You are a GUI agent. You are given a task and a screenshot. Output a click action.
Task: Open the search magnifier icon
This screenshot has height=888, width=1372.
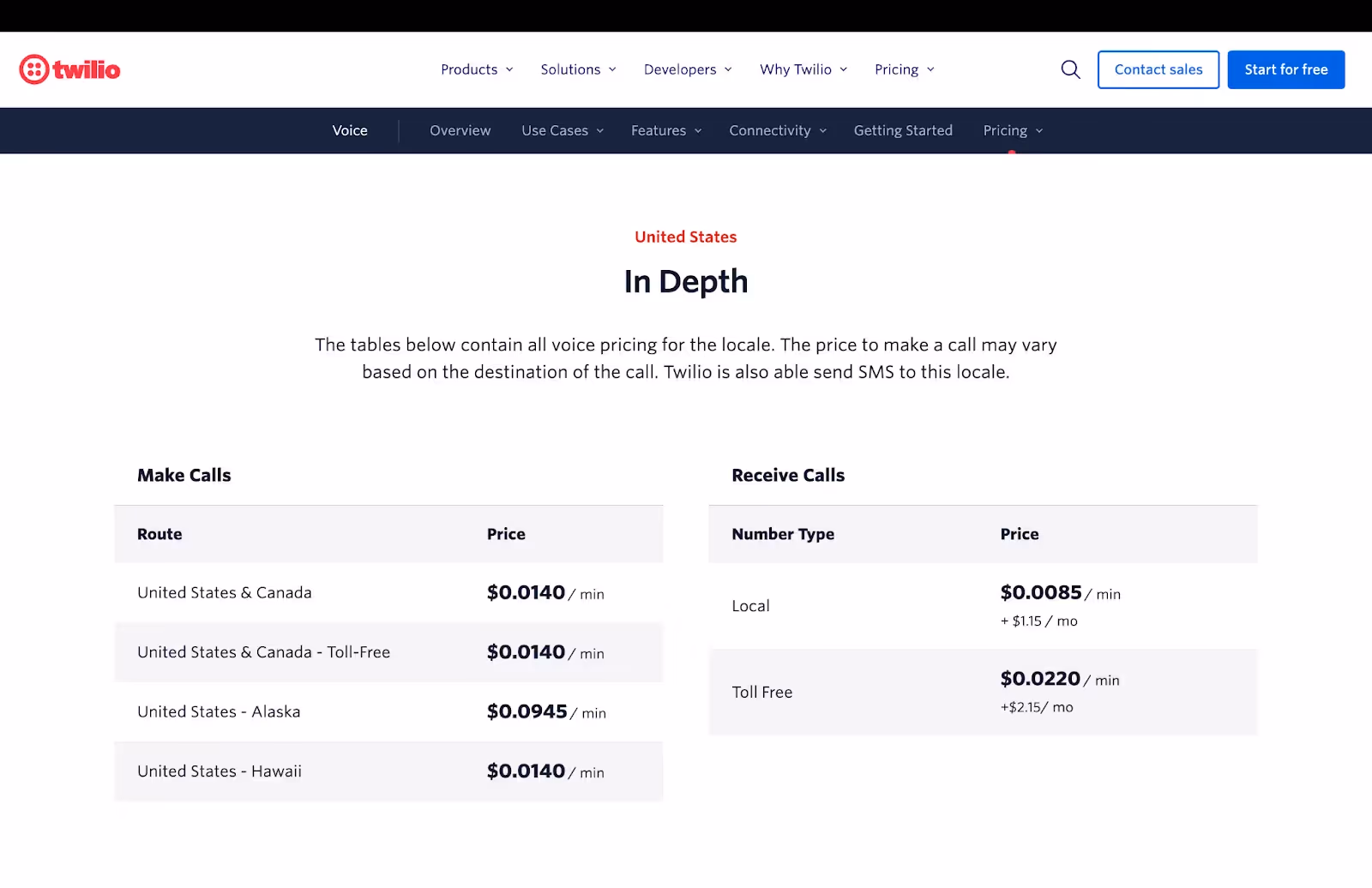(x=1070, y=69)
